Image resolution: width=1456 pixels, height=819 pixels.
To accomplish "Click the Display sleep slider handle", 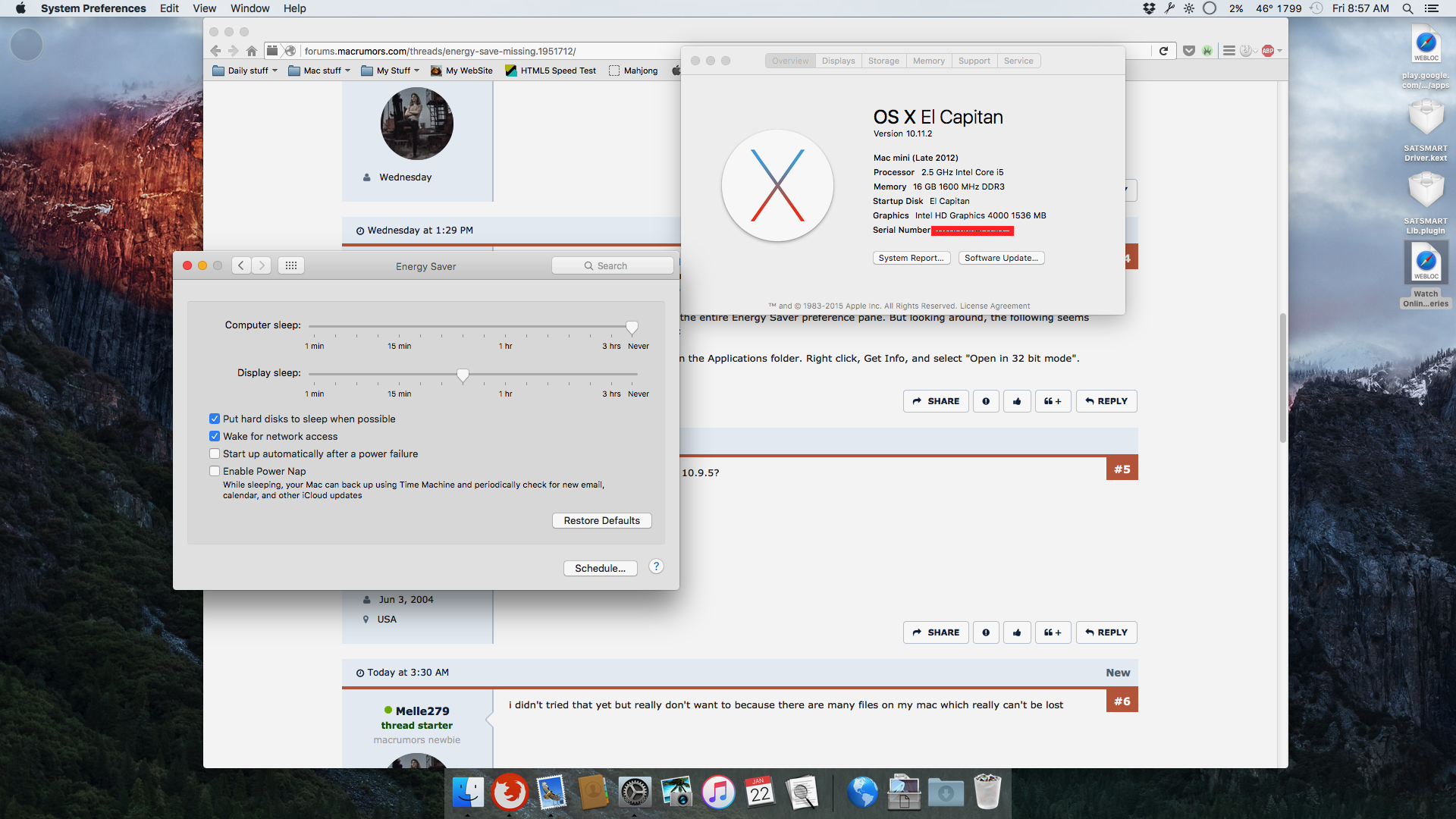I will tap(463, 375).
